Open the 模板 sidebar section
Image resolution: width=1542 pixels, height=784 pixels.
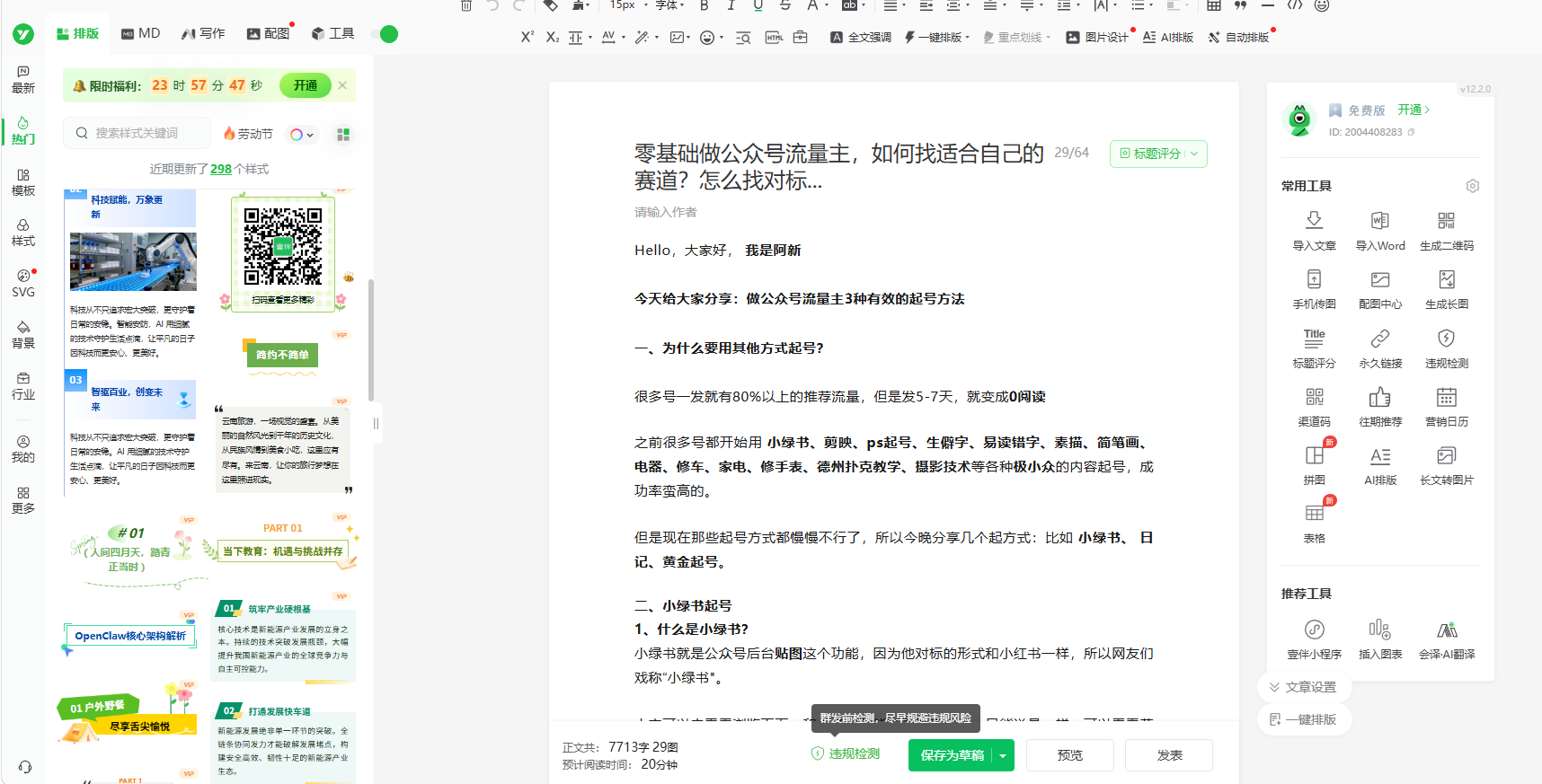click(23, 182)
